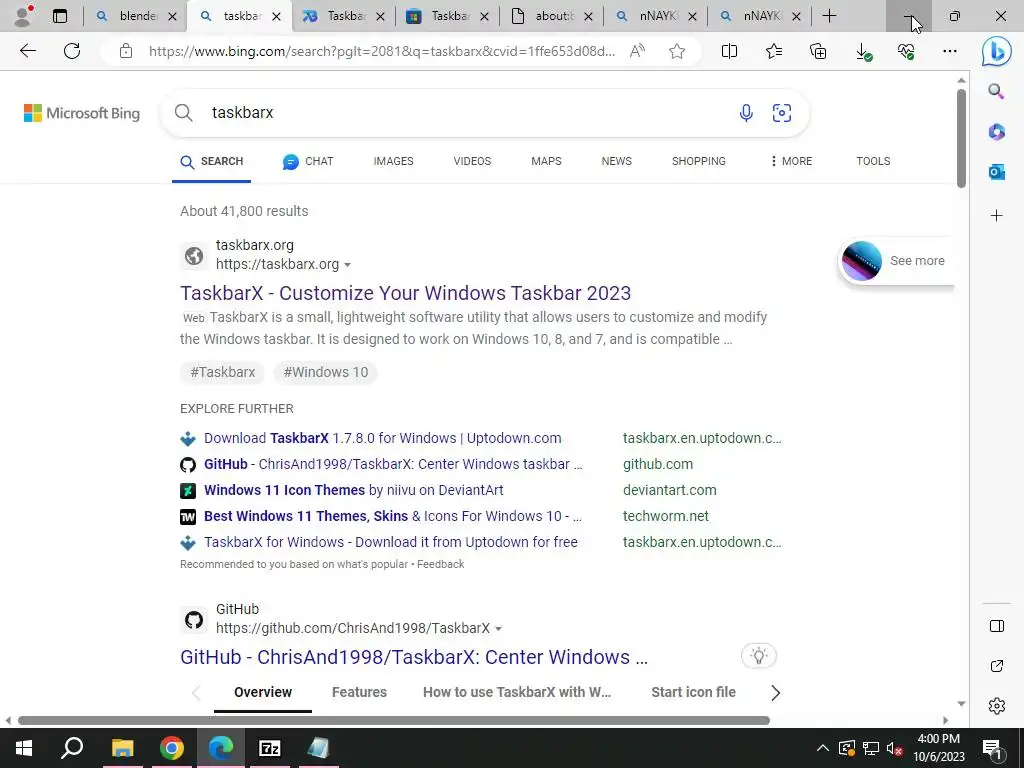Viewport: 1024px width, 768px height.
Task: Open Edge Settings and more menu
Action: (x=950, y=51)
